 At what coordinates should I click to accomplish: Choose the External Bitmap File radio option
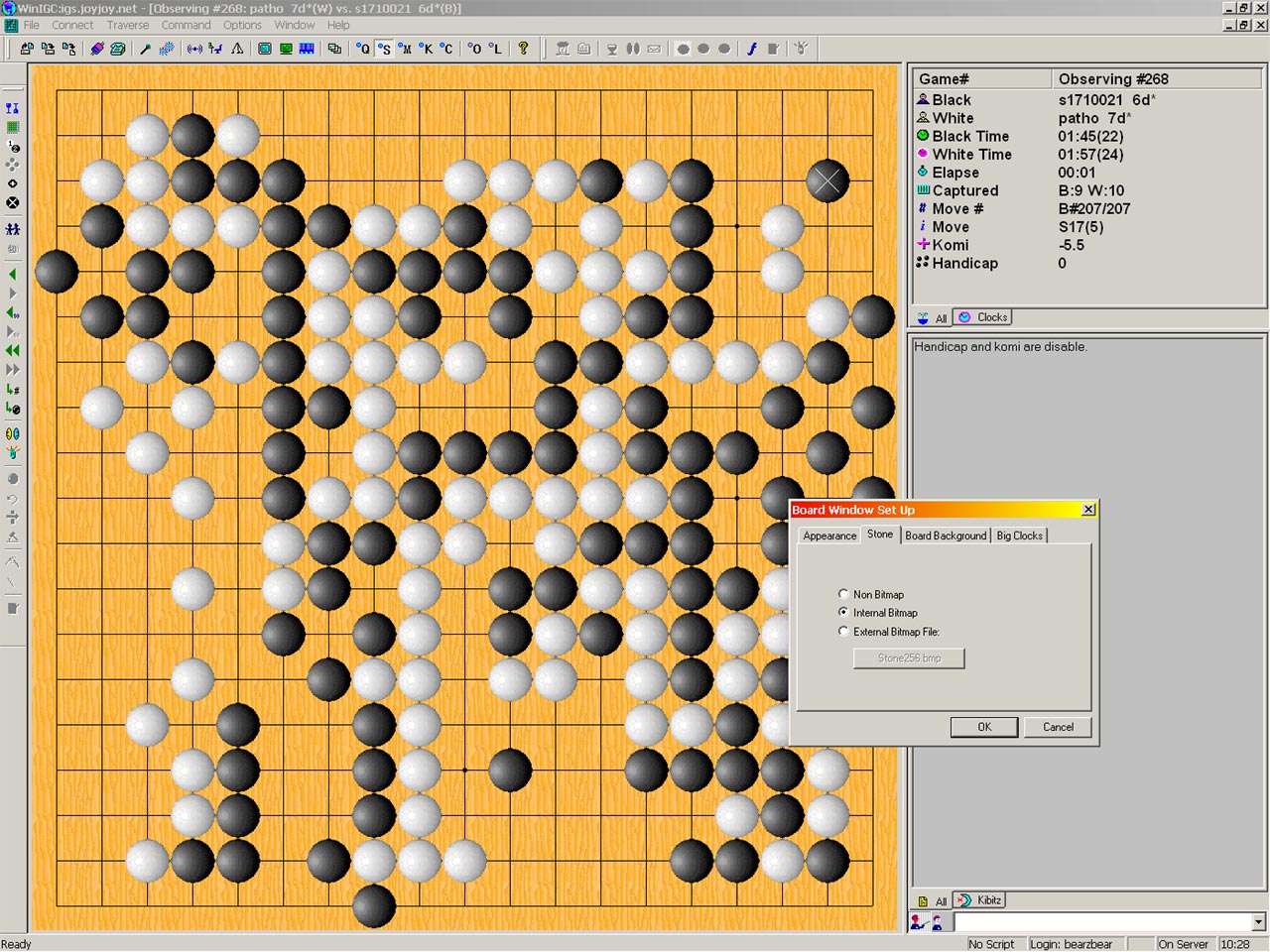pos(843,632)
